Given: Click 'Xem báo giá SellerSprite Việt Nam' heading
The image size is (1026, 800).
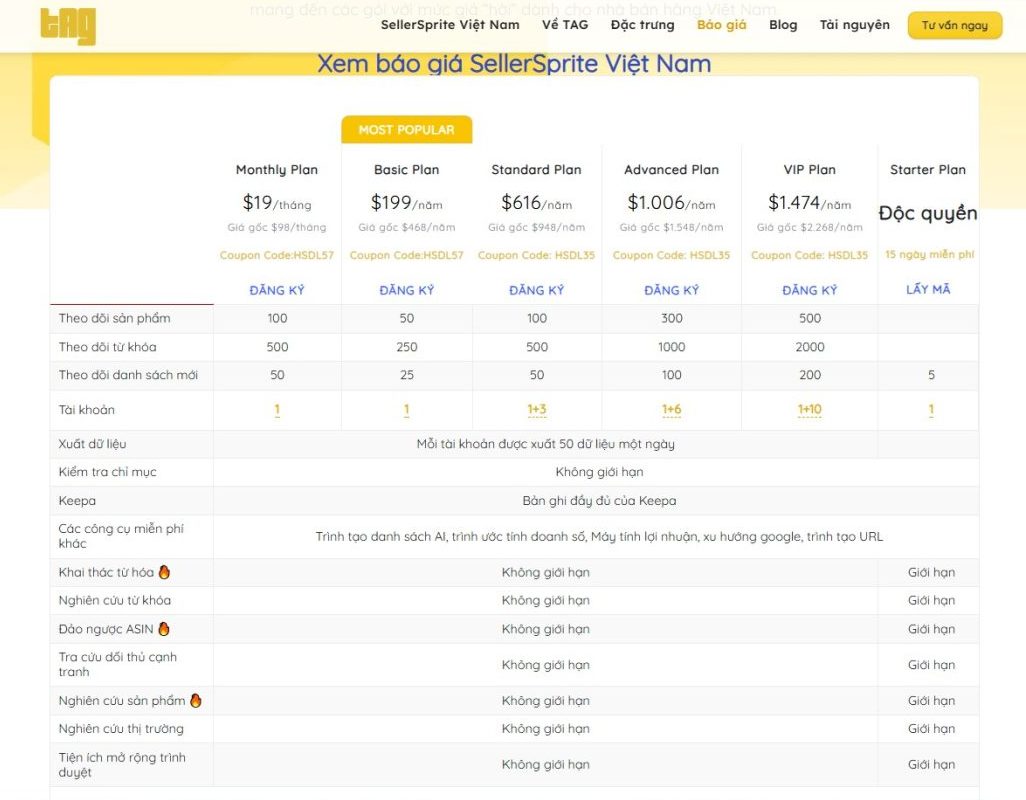Looking at the screenshot, I should (x=514, y=63).
